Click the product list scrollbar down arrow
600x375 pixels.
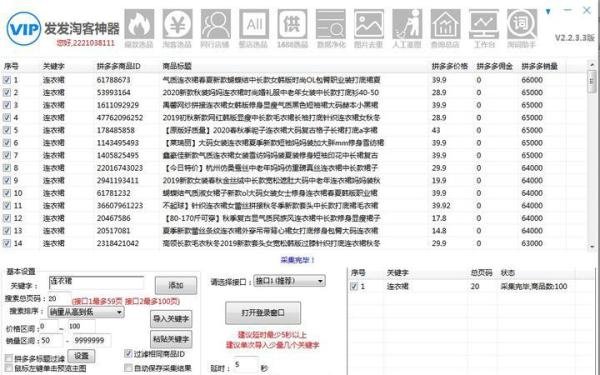(592, 247)
